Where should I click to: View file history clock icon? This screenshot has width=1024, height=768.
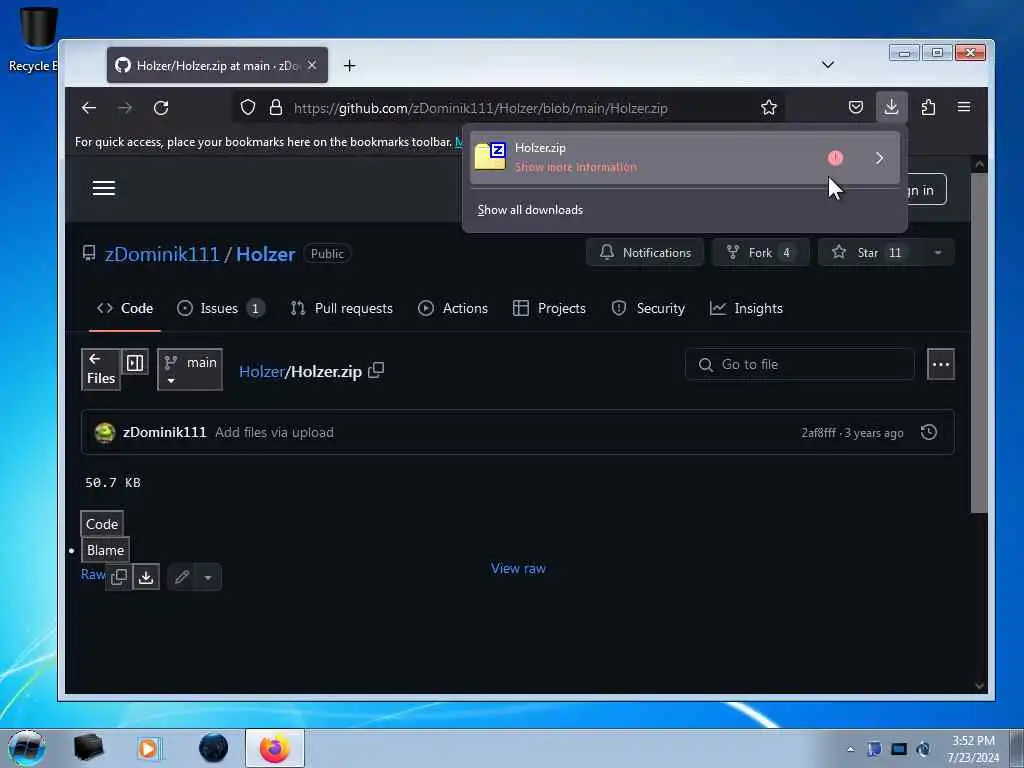tap(929, 432)
